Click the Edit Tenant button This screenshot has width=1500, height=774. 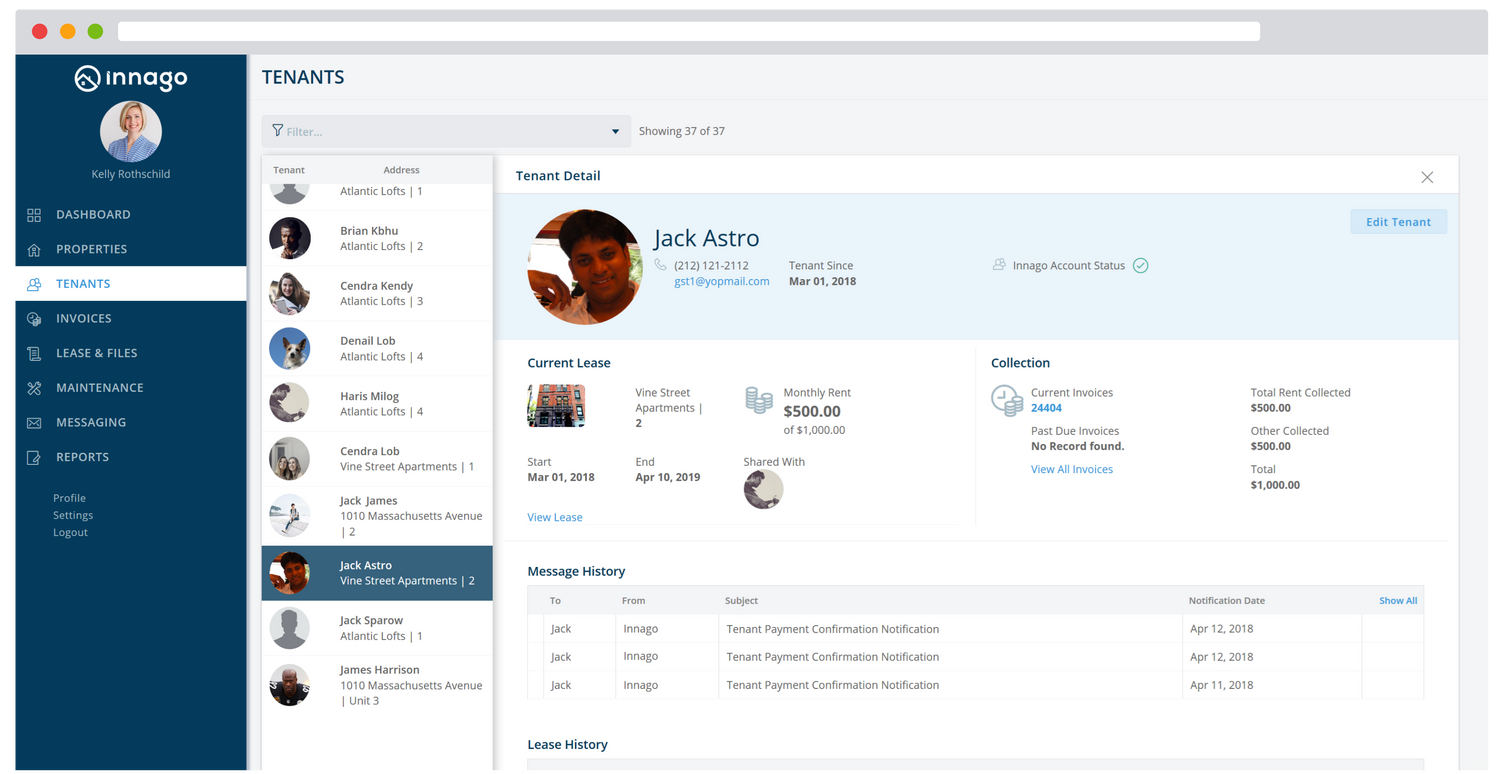pyautogui.click(x=1398, y=222)
